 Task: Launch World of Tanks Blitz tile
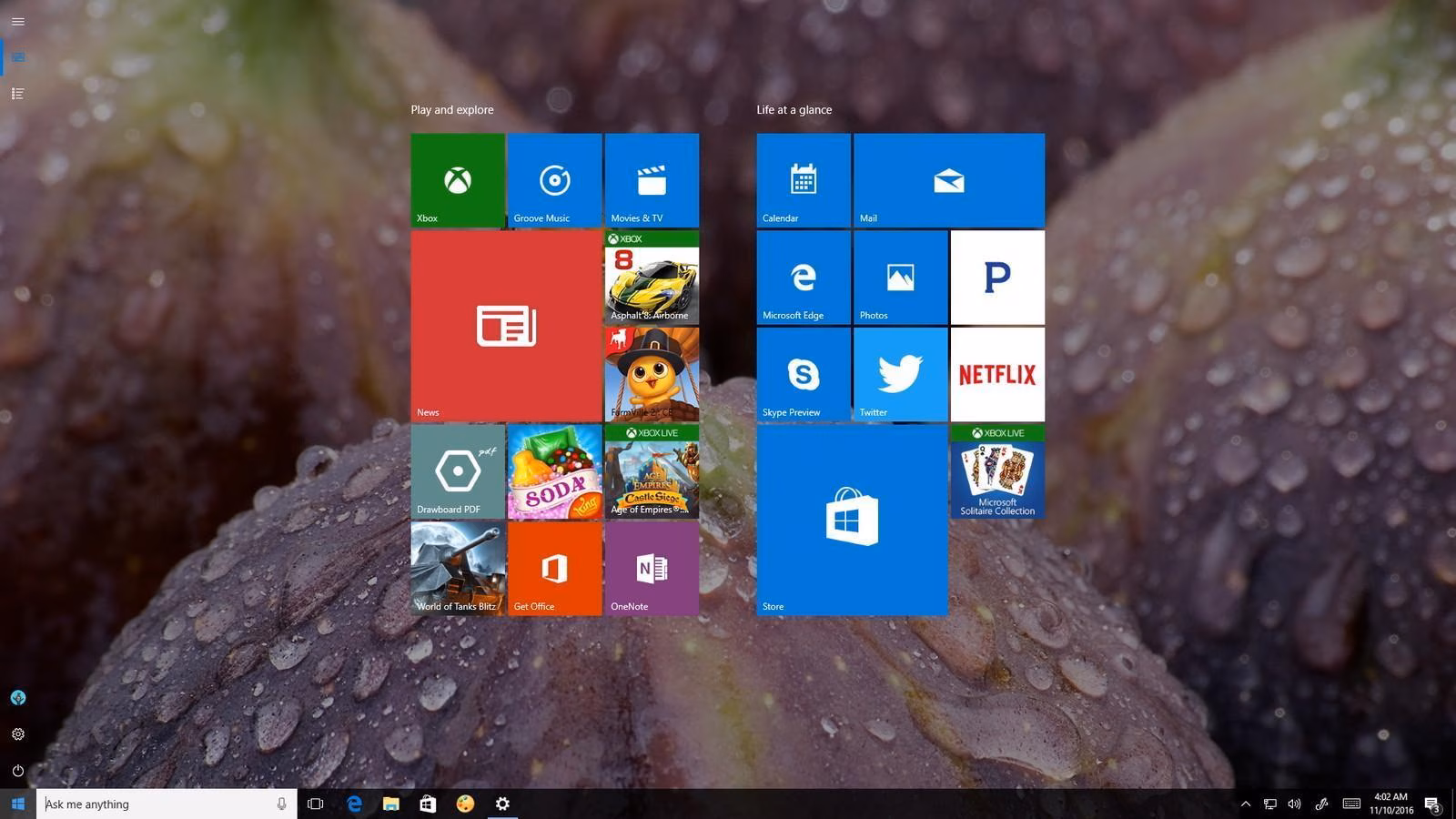coord(458,569)
